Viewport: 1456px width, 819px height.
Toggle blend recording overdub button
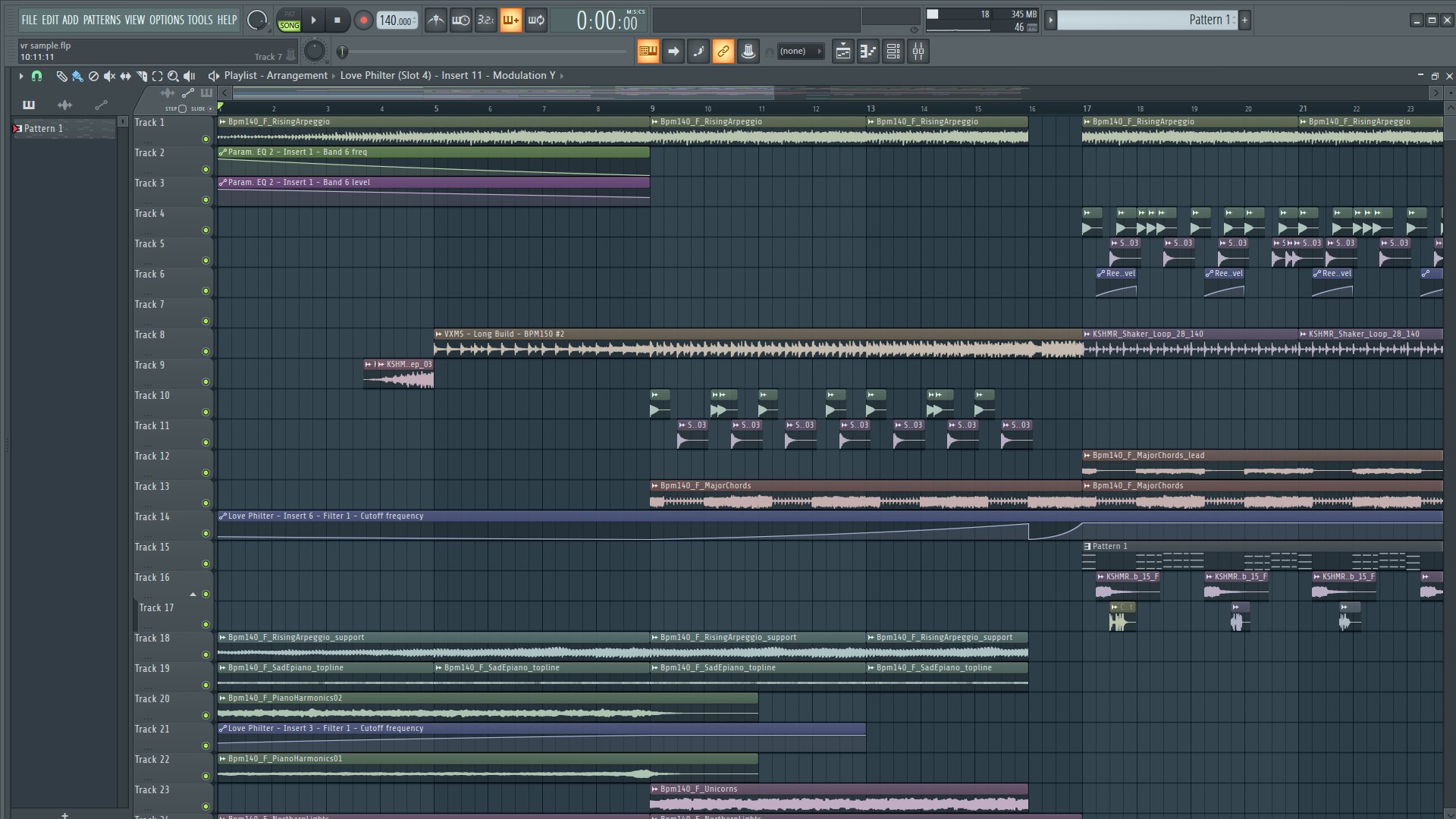click(510, 20)
